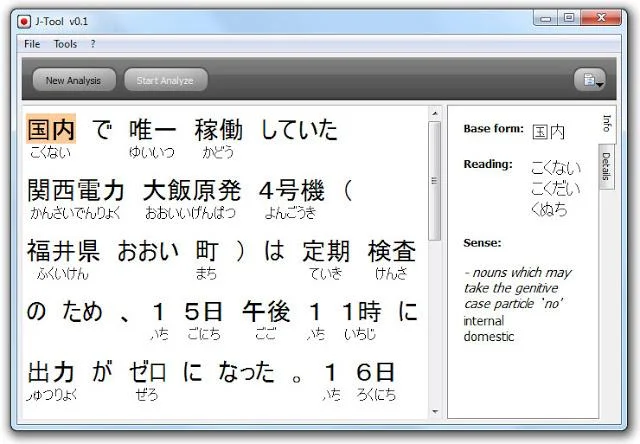The height and width of the screenshot is (444, 640).
Task: Select the word 福井県
Action: [63, 251]
